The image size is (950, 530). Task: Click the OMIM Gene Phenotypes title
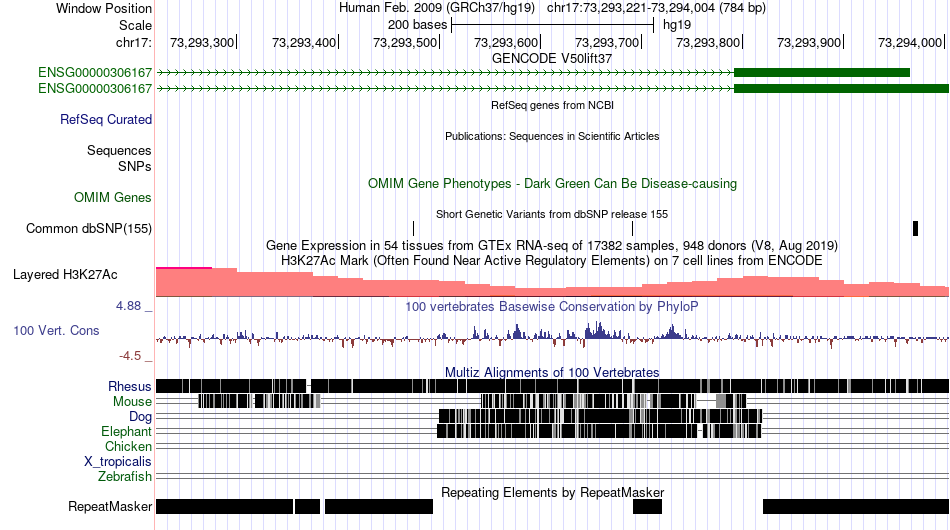pyautogui.click(x=552, y=184)
